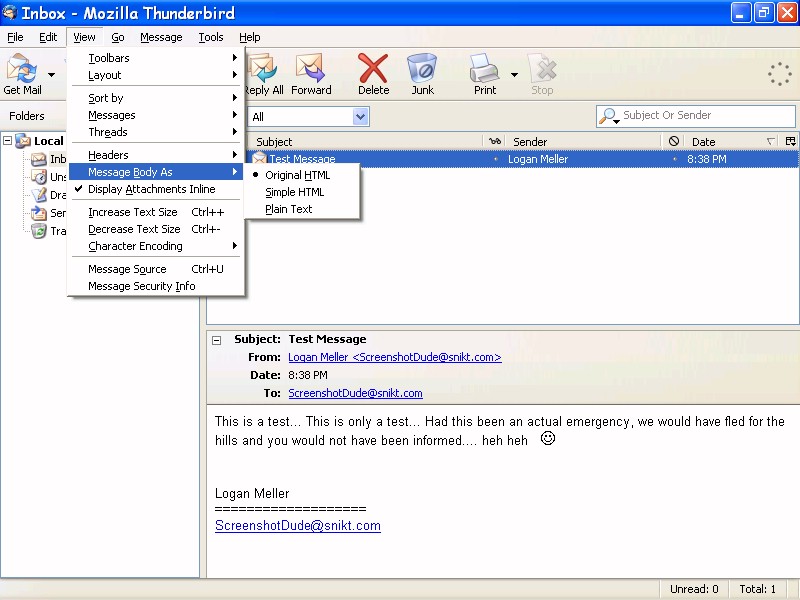Screen dimensions: 800x600
Task: Click the Local Folders account icon
Action: 23,141
